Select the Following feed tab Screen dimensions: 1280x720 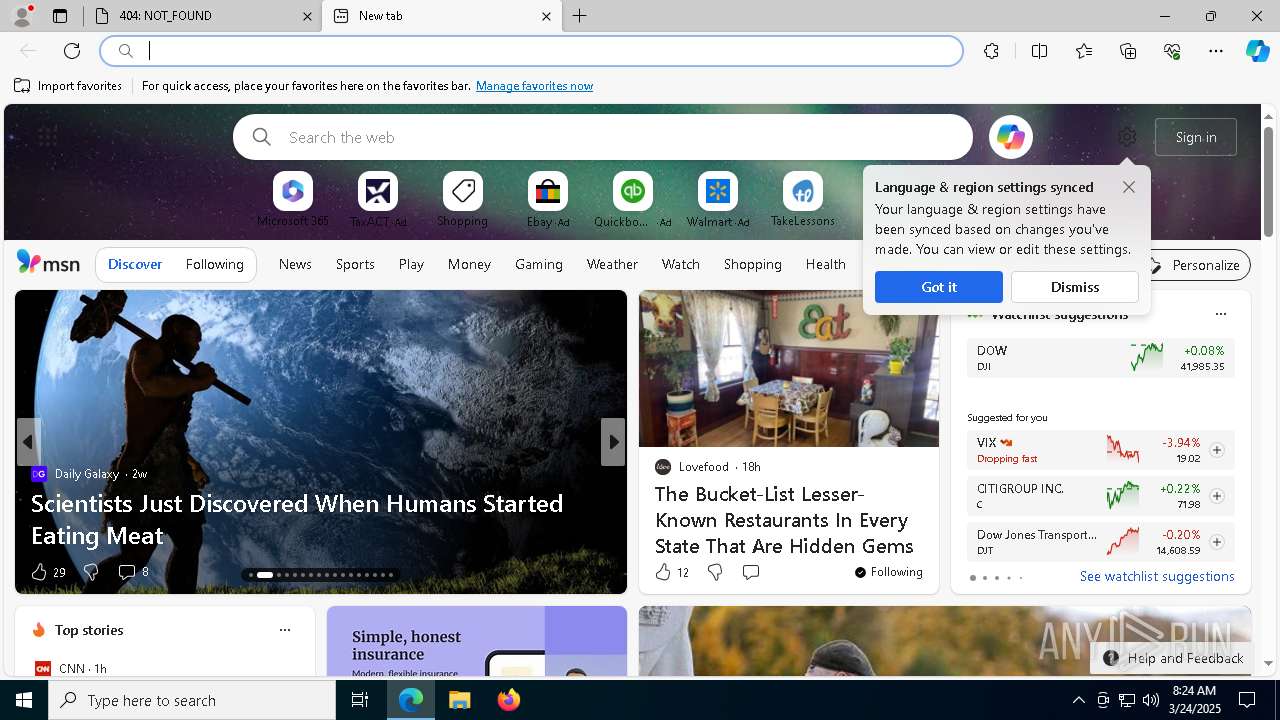(214, 264)
